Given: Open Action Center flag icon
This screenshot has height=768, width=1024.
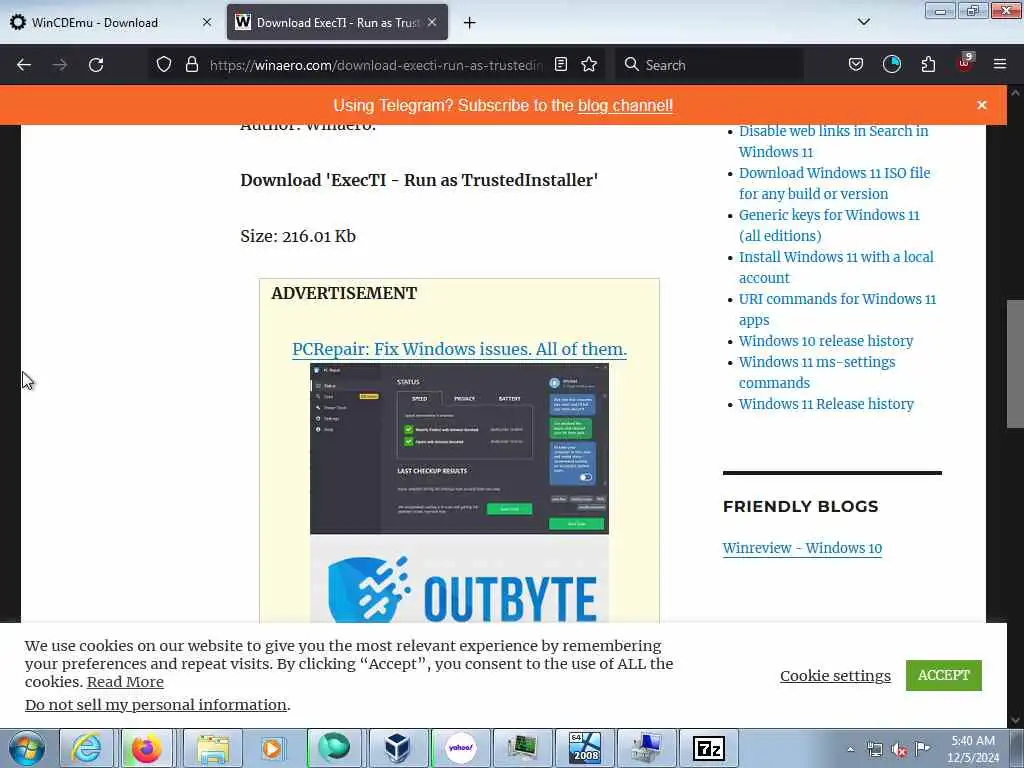Looking at the screenshot, I should 922,748.
